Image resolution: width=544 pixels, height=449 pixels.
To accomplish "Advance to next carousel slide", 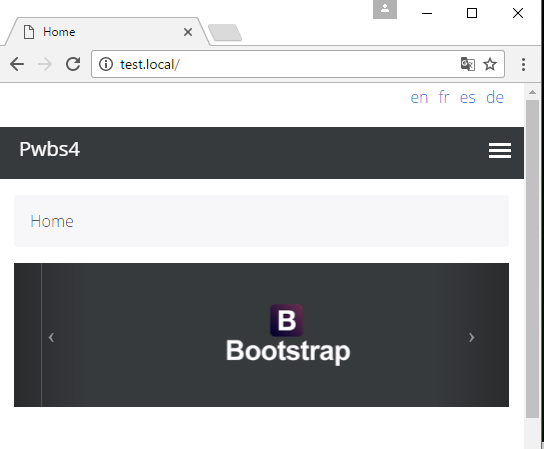I will (x=471, y=337).
